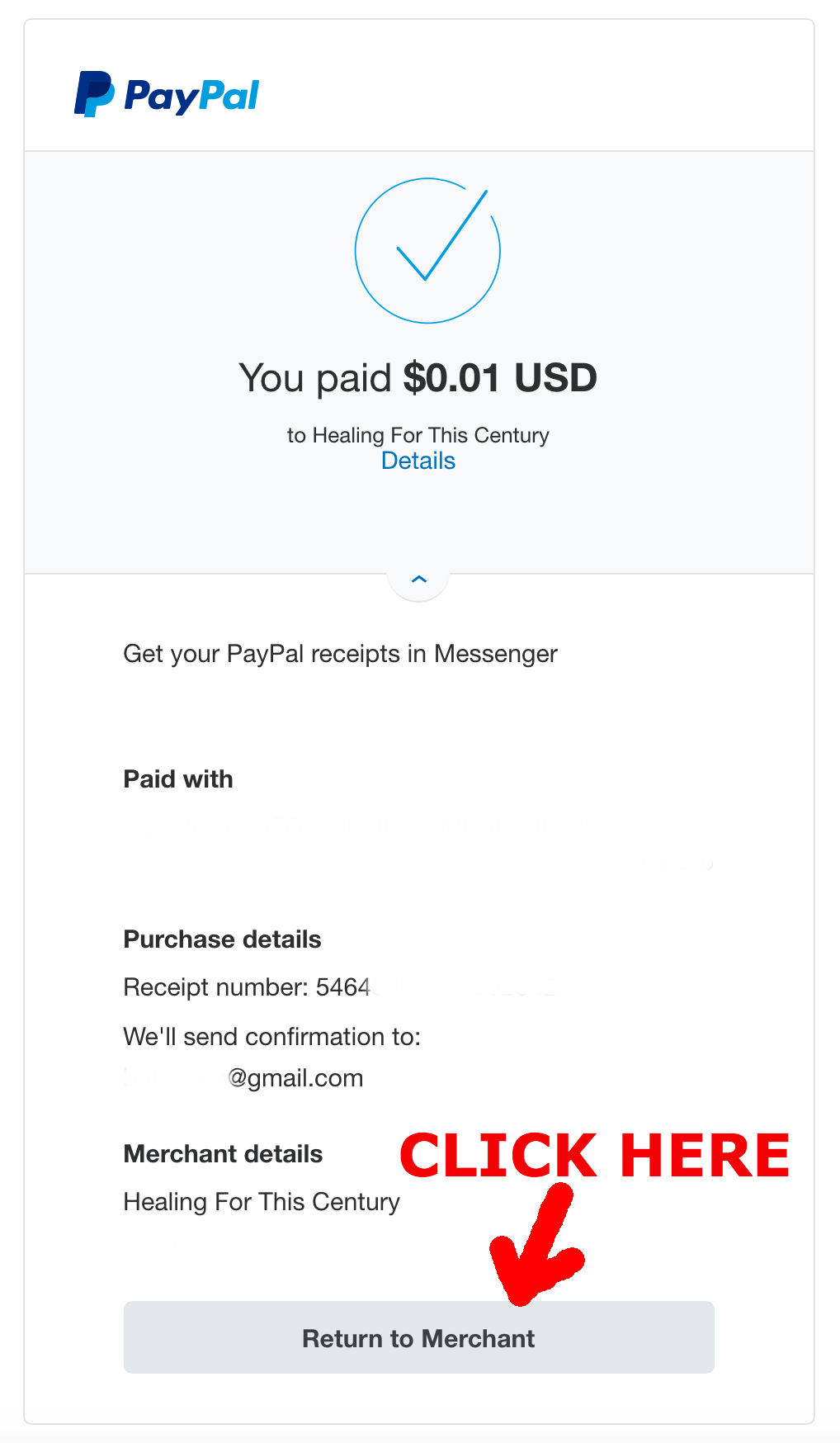Open the blue Details link
This screenshot has height=1443, width=840.
(x=418, y=461)
